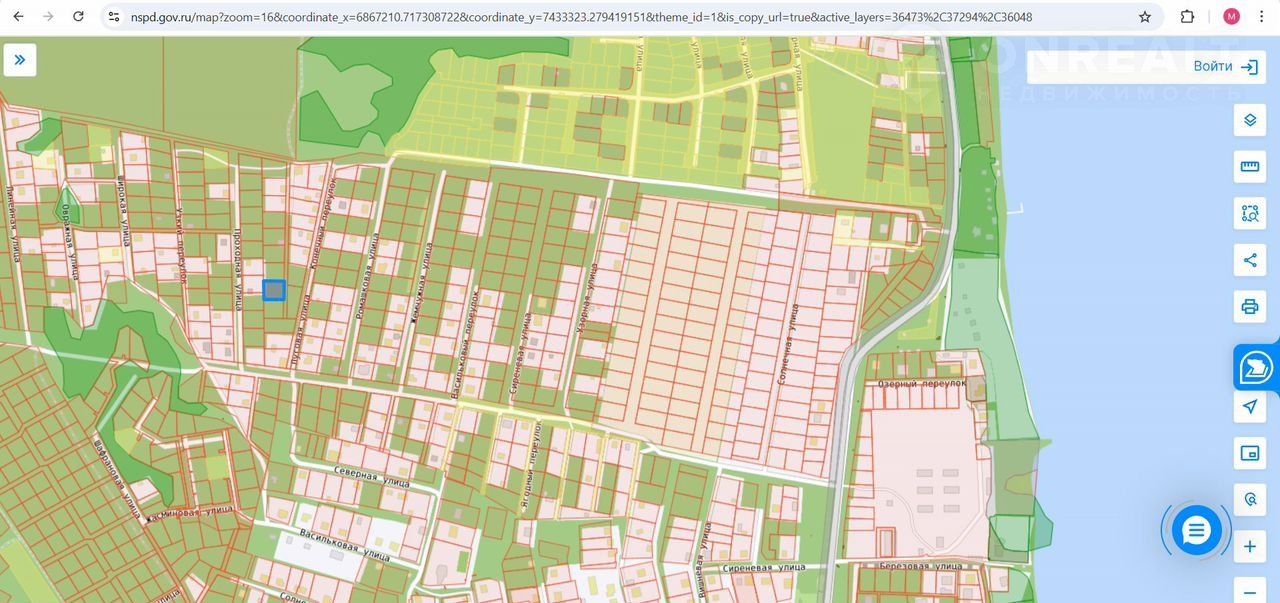Select the ruler measurement tool

[1249, 167]
